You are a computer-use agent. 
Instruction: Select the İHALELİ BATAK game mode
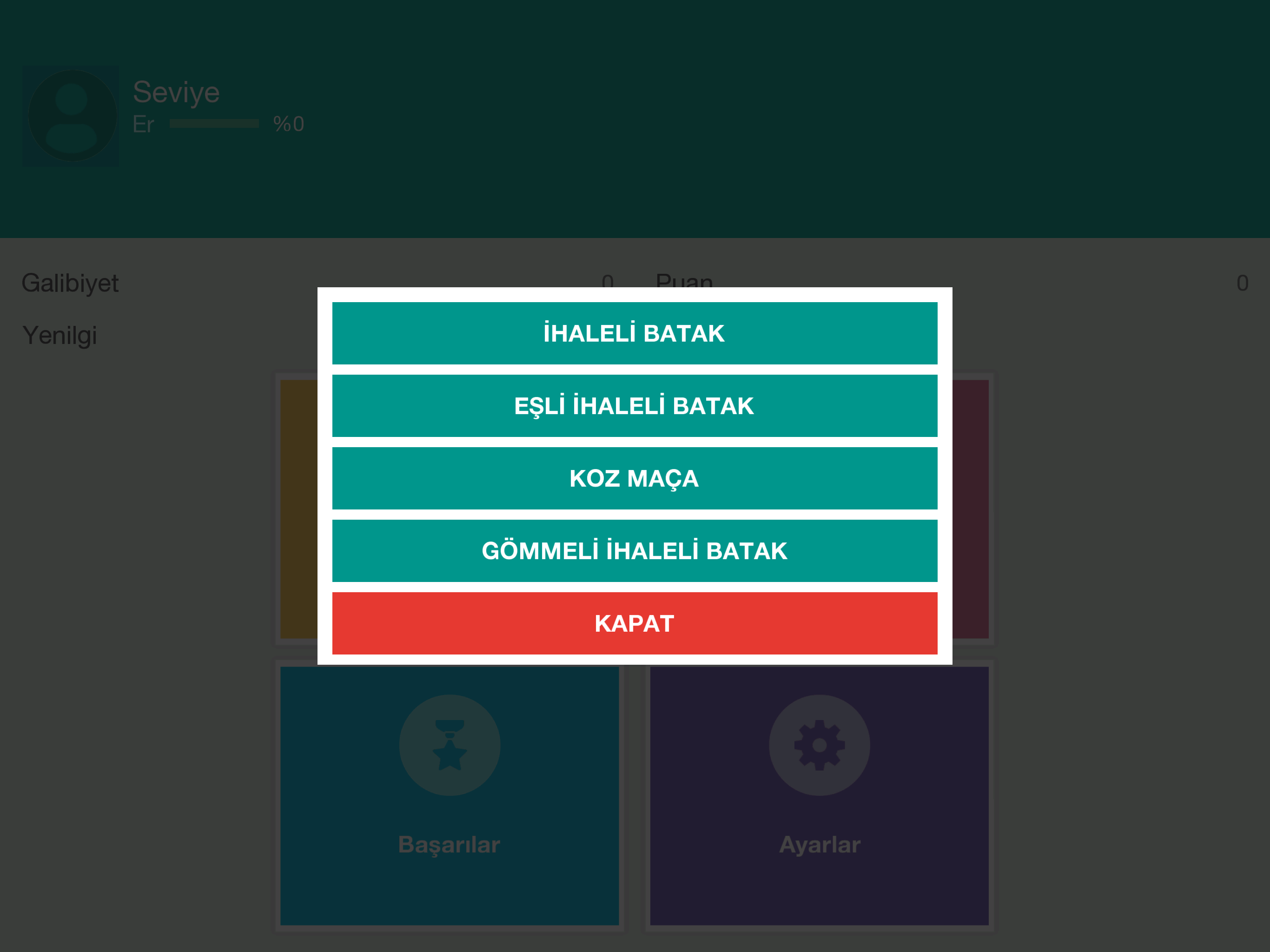pyautogui.click(x=635, y=333)
